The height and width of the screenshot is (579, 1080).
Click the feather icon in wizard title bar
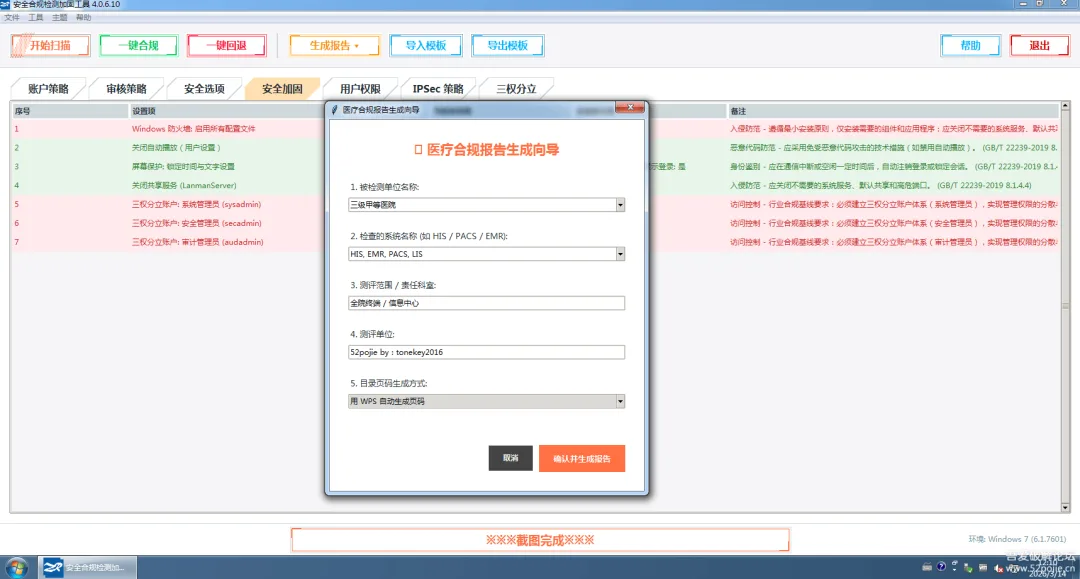click(x=335, y=110)
